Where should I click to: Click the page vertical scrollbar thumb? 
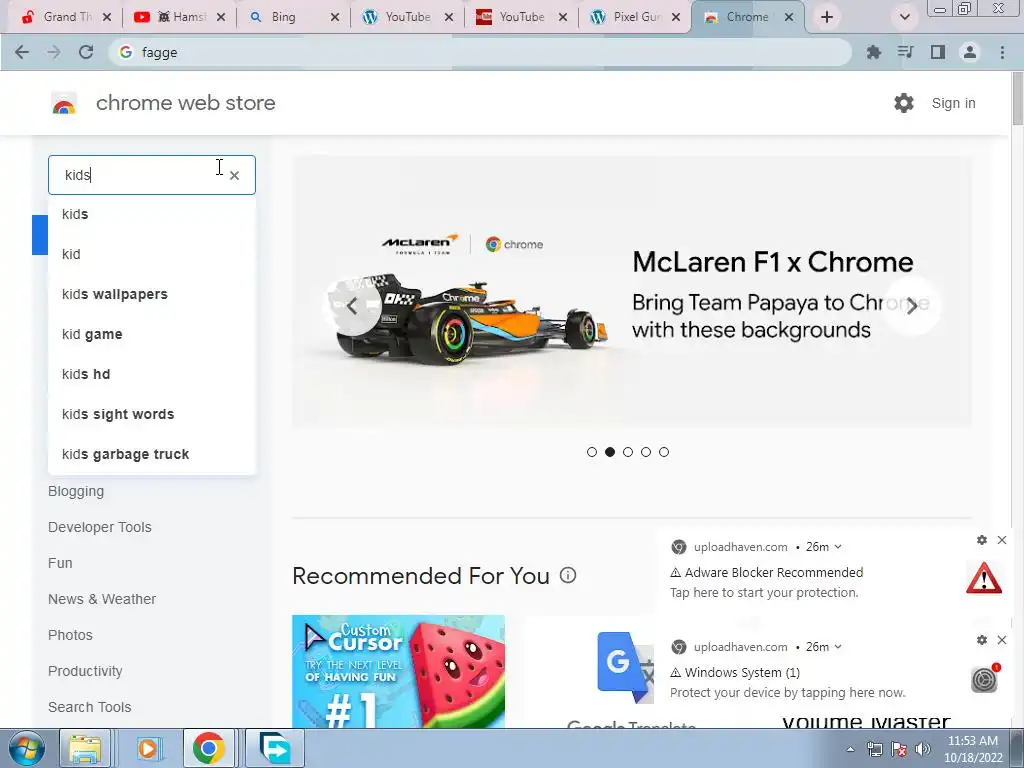[x=1017, y=98]
